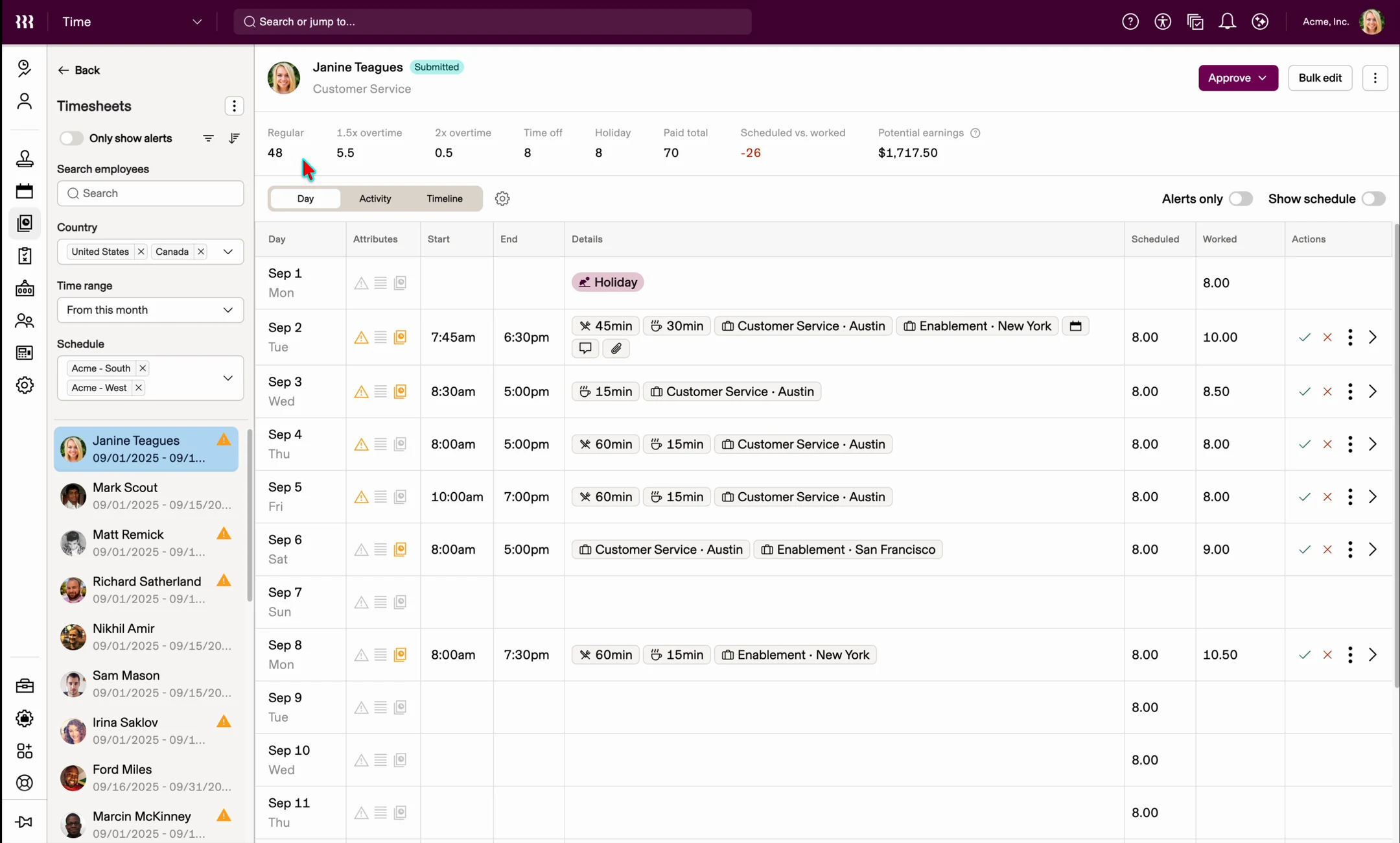Click the Sep 2 warning alert triangle
The image size is (1400, 843).
pyautogui.click(x=361, y=337)
